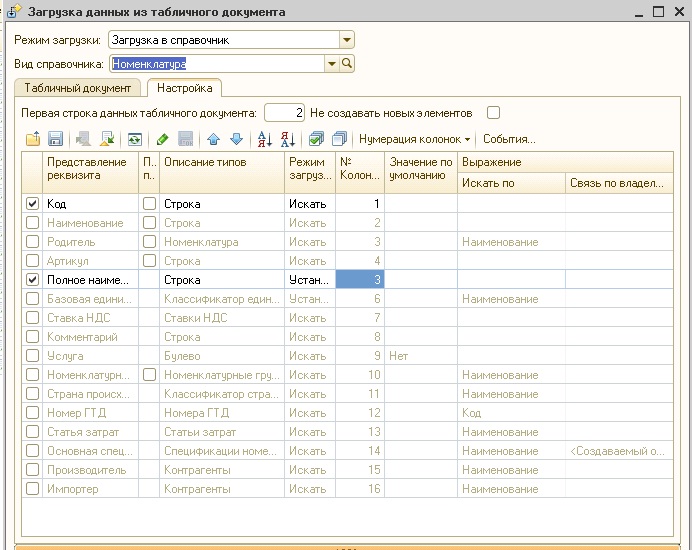The height and width of the screenshot is (550, 692).
Task: Sort descending with the Я-А icon
Action: pyautogui.click(x=288, y=139)
